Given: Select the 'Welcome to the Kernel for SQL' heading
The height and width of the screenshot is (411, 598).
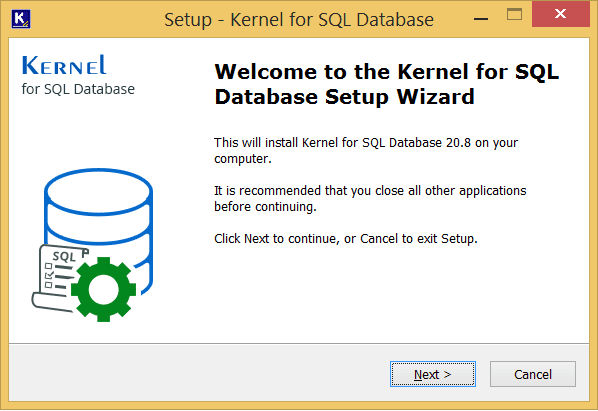Looking at the screenshot, I should [x=387, y=84].
